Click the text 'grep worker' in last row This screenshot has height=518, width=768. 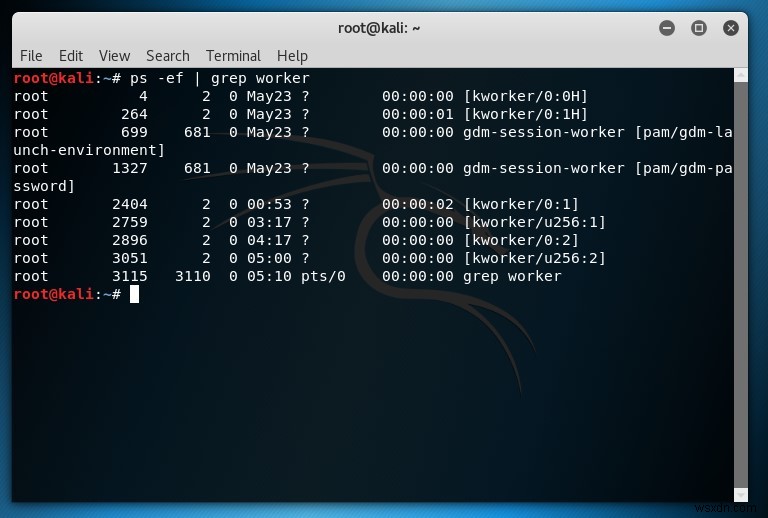[512, 277]
